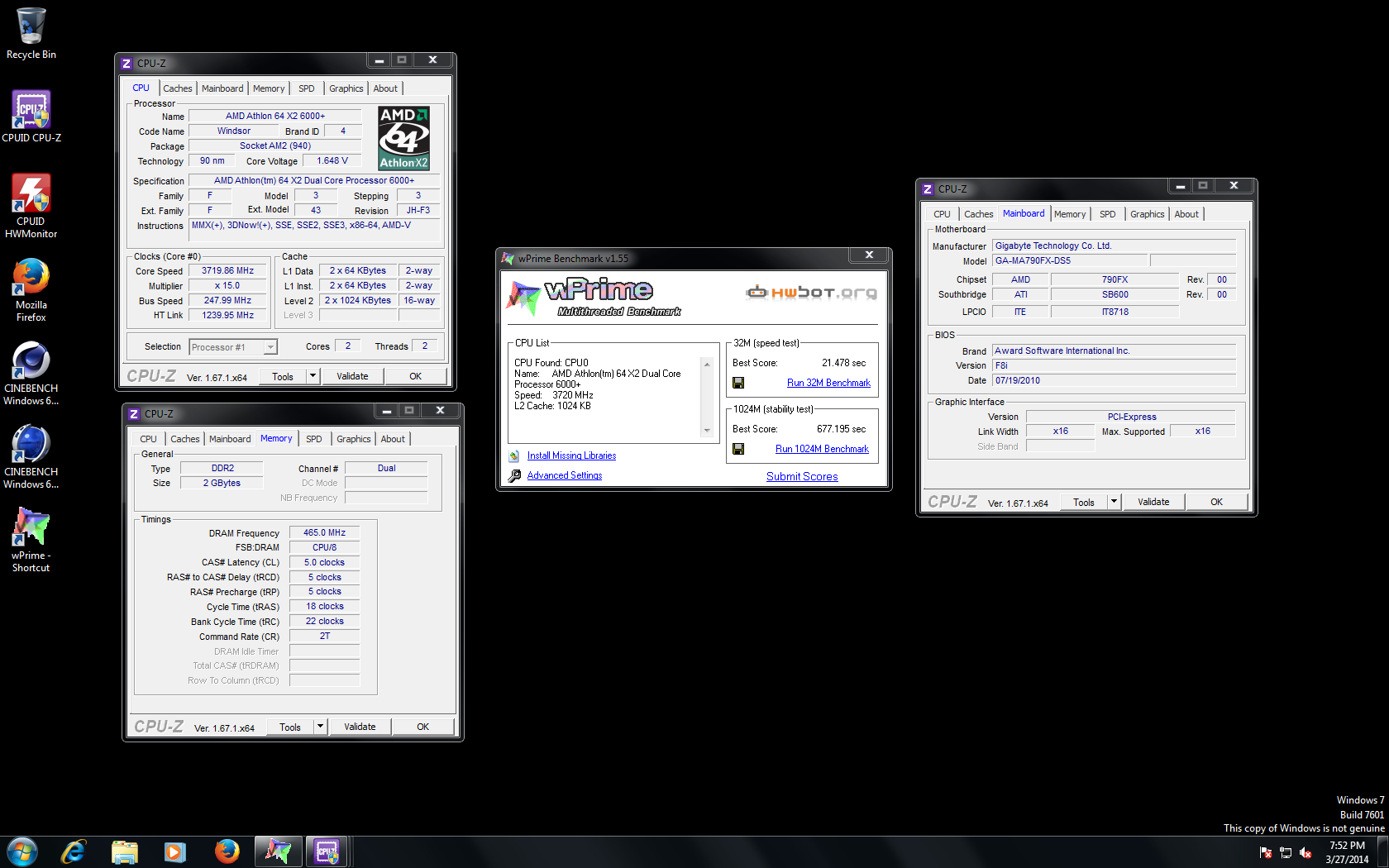Open Advanced Settings link in wPrime
The height and width of the screenshot is (868, 1389).
click(565, 475)
